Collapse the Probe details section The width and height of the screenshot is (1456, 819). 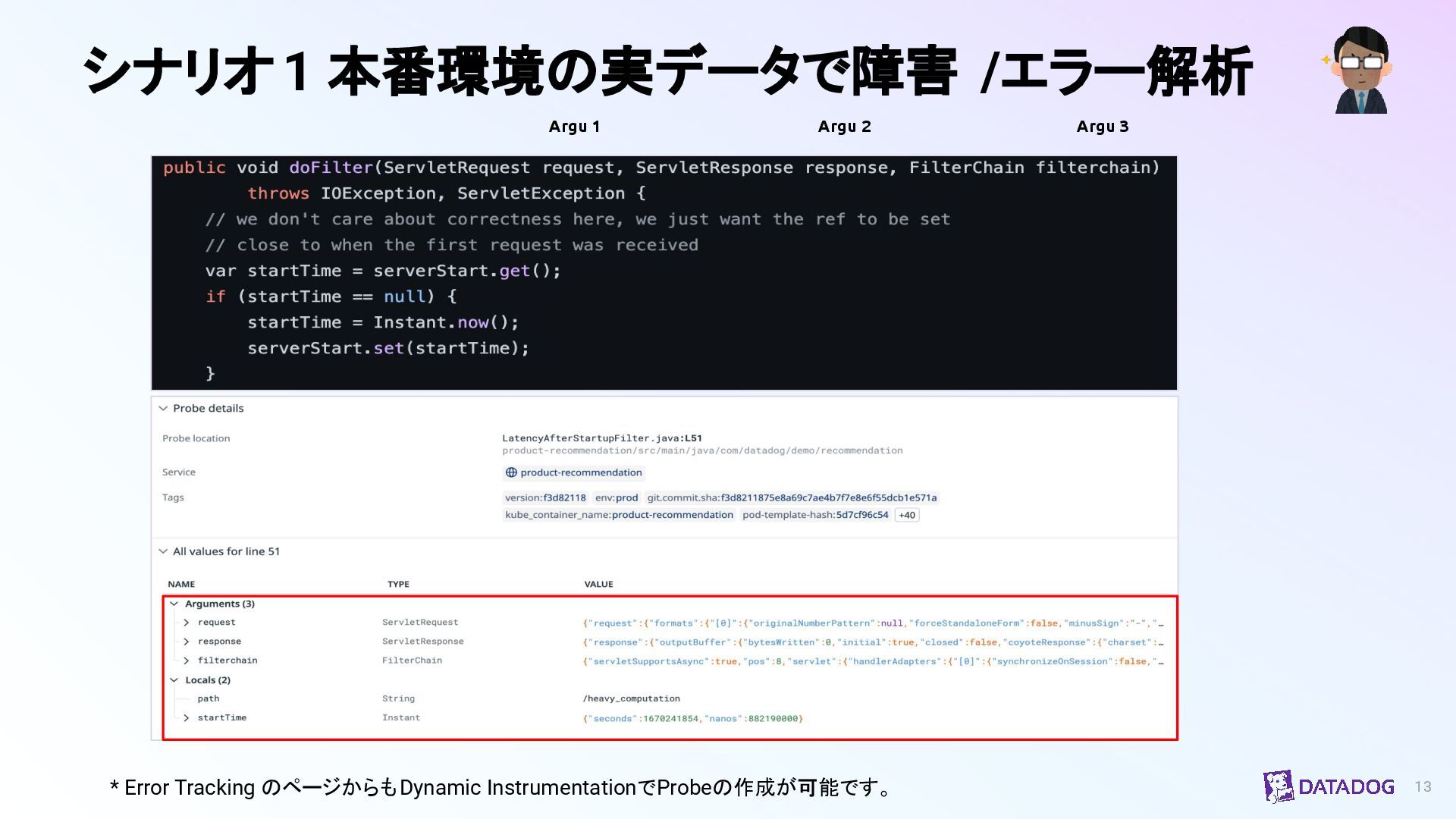click(163, 408)
